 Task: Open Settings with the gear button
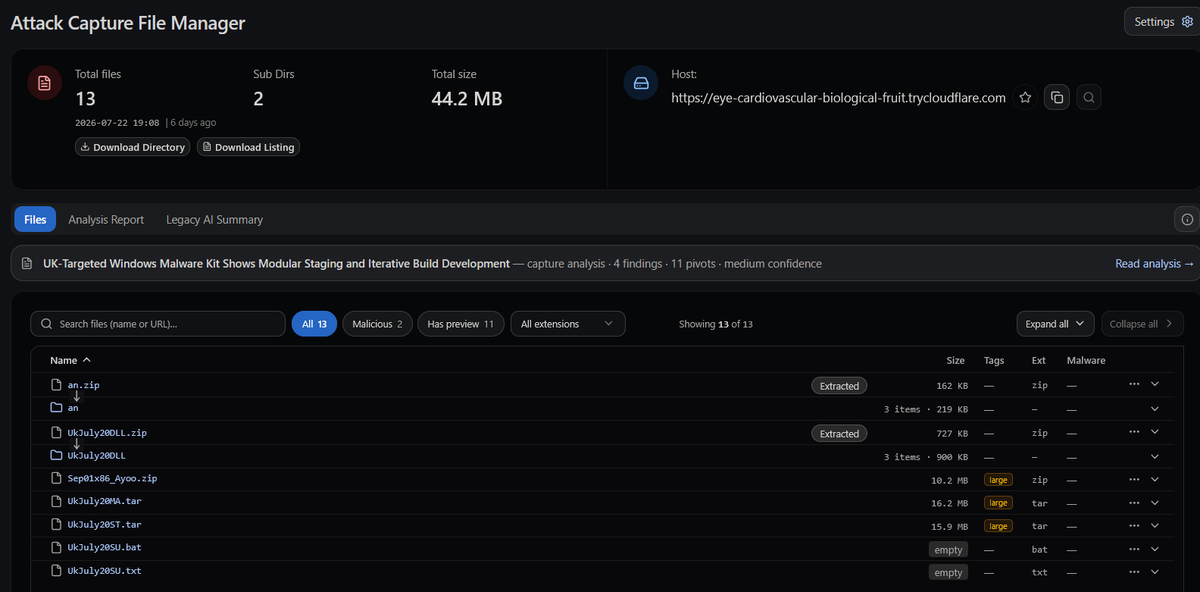pyautogui.click(x=1163, y=22)
